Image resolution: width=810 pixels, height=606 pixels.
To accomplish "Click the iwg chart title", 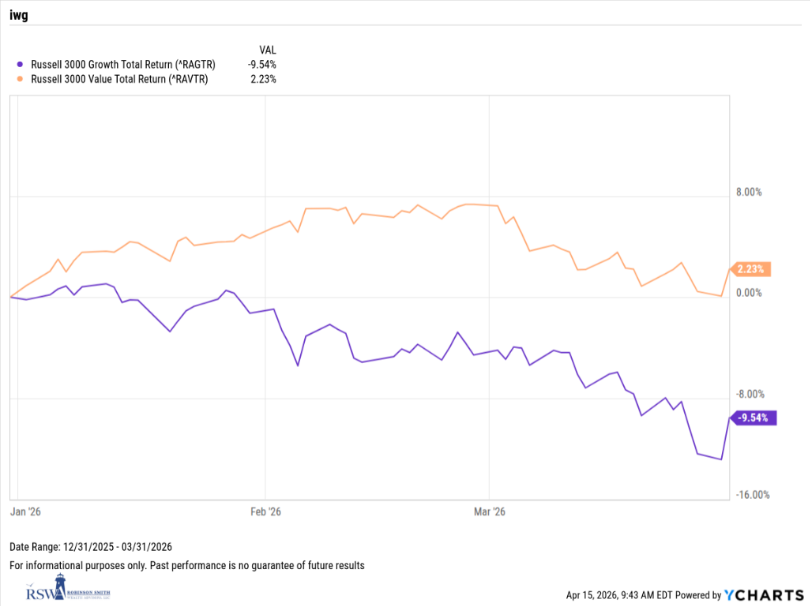I will [19, 13].
